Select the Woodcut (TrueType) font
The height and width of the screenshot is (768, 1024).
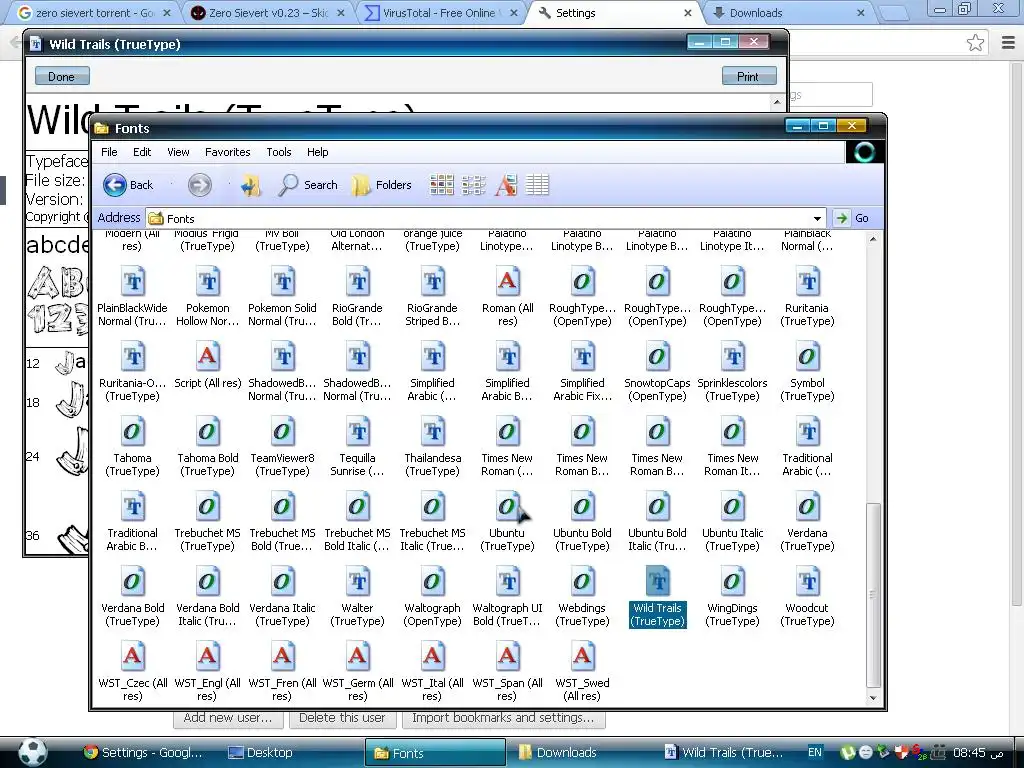click(808, 597)
